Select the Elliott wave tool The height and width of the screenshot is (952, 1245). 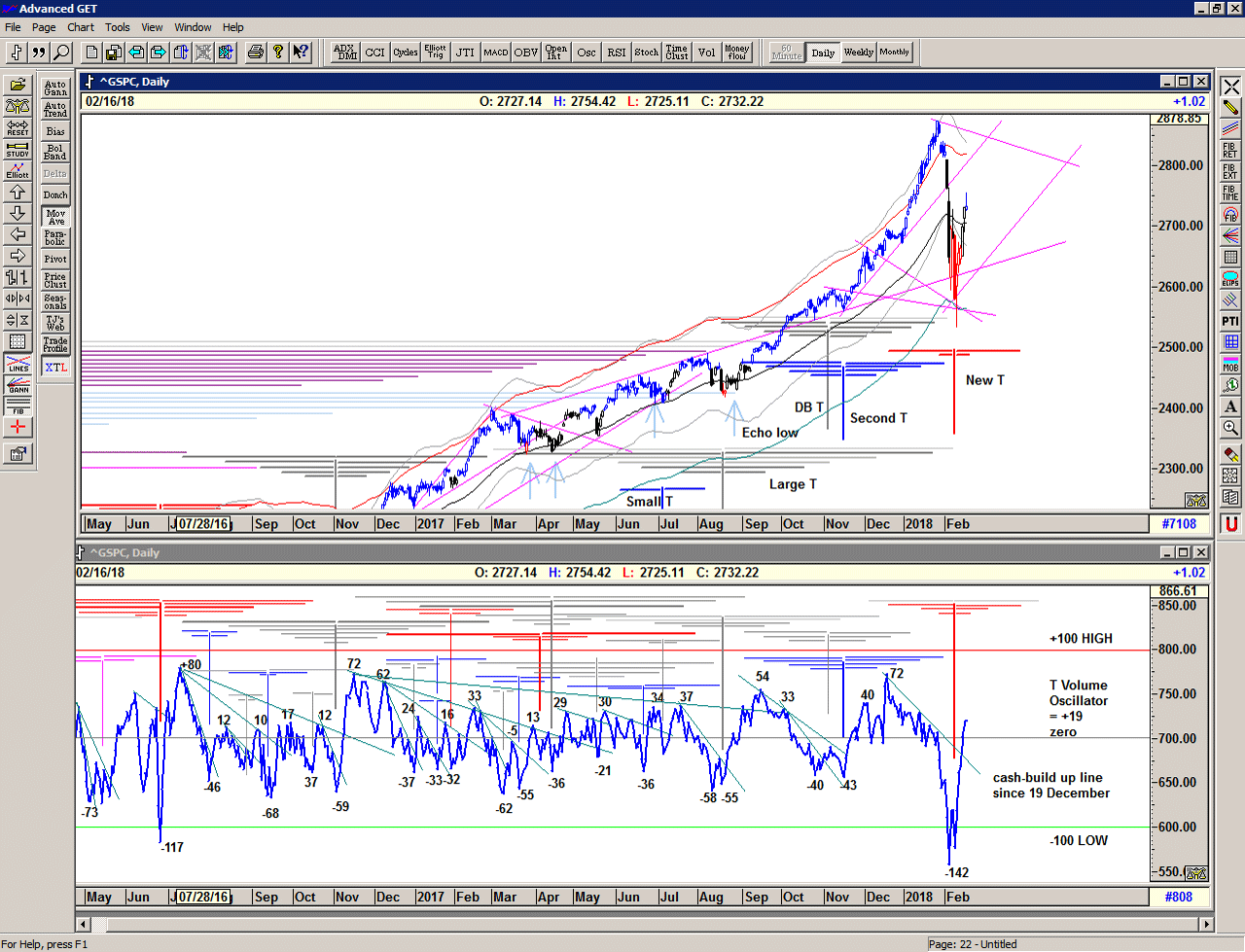tap(18, 171)
